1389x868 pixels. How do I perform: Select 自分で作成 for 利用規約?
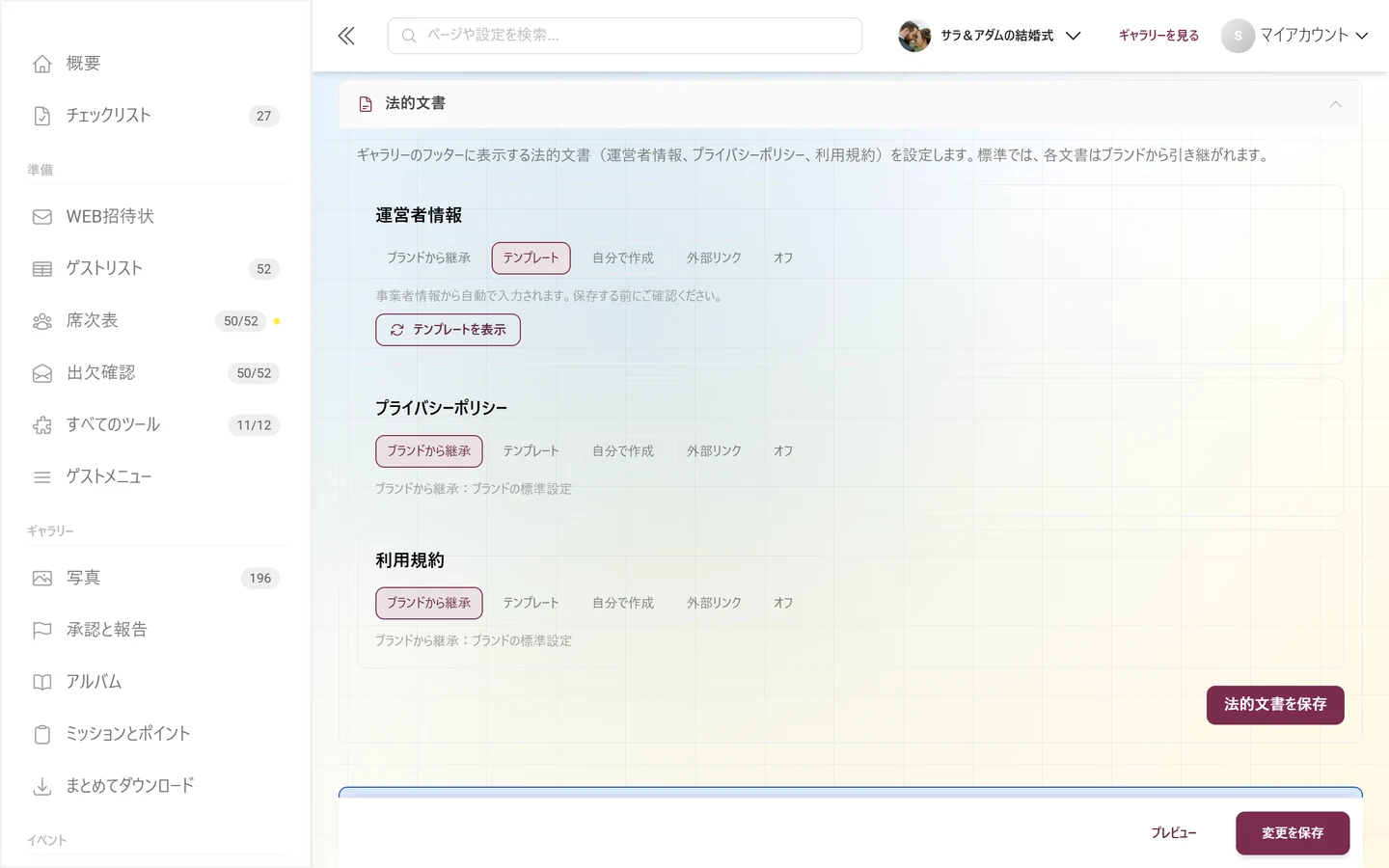tap(623, 603)
